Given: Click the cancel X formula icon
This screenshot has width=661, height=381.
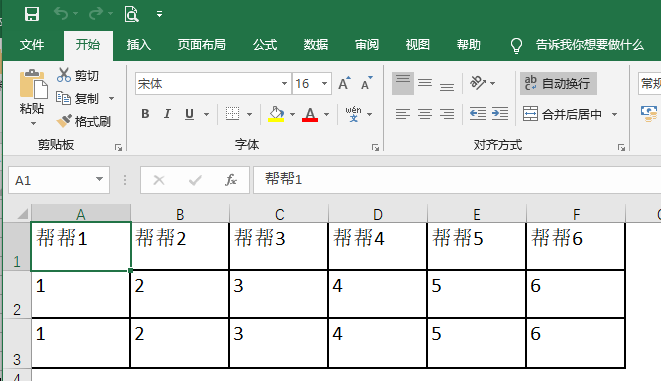Looking at the screenshot, I should (x=159, y=180).
